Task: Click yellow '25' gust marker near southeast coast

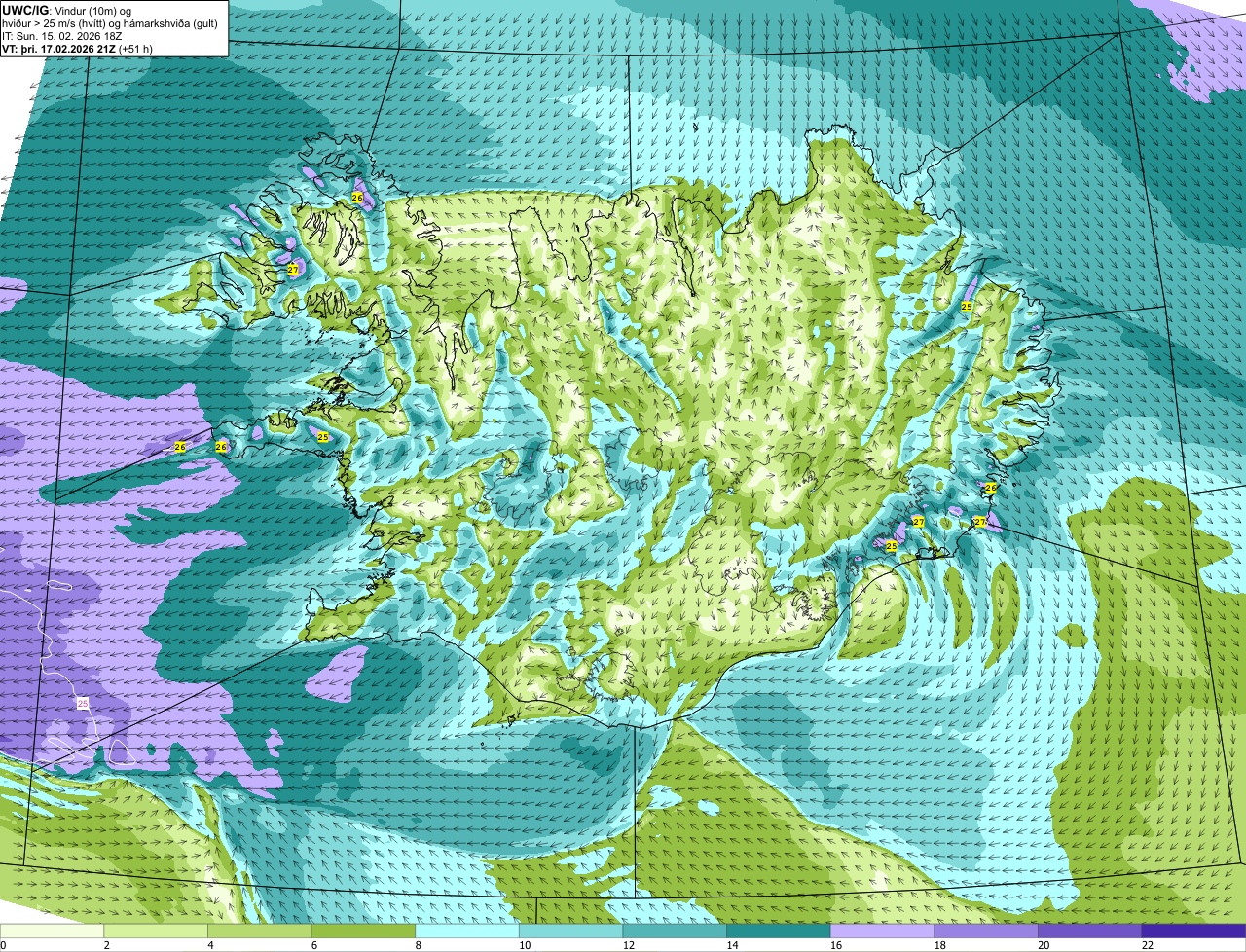Action: 892,547
